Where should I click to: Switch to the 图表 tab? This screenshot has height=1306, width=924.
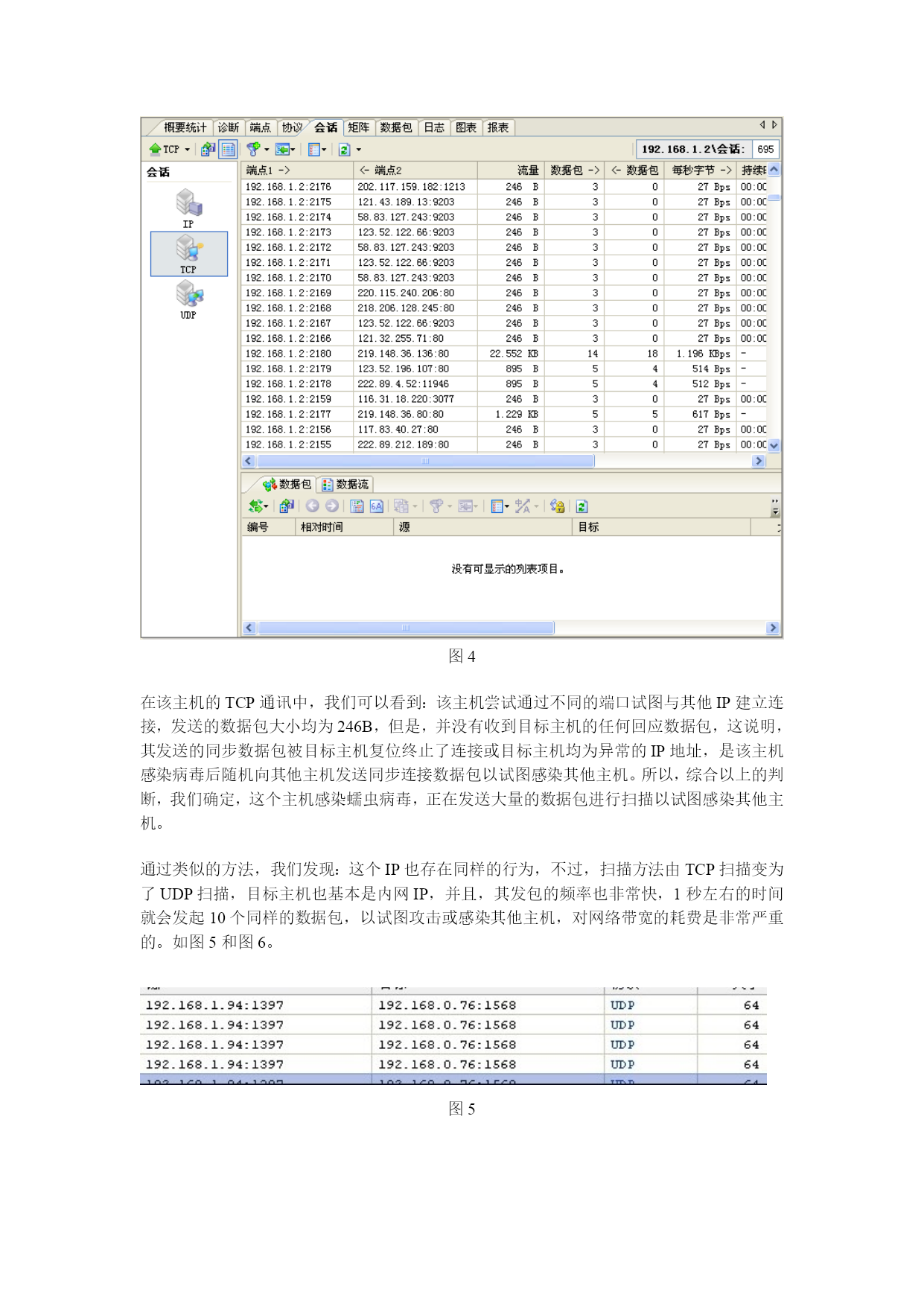tap(466, 128)
